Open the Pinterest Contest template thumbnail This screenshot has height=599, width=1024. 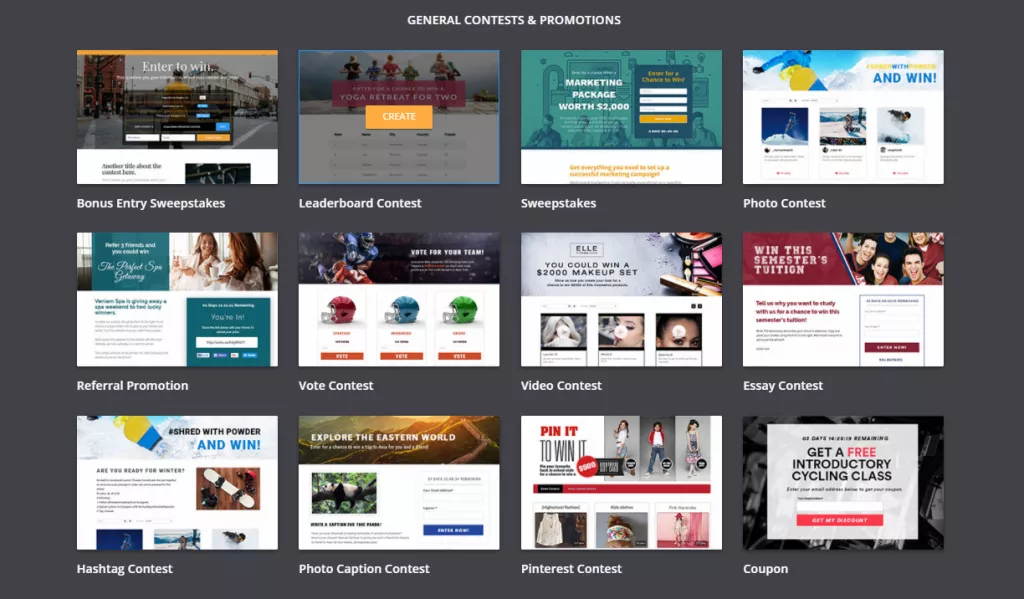pos(621,483)
